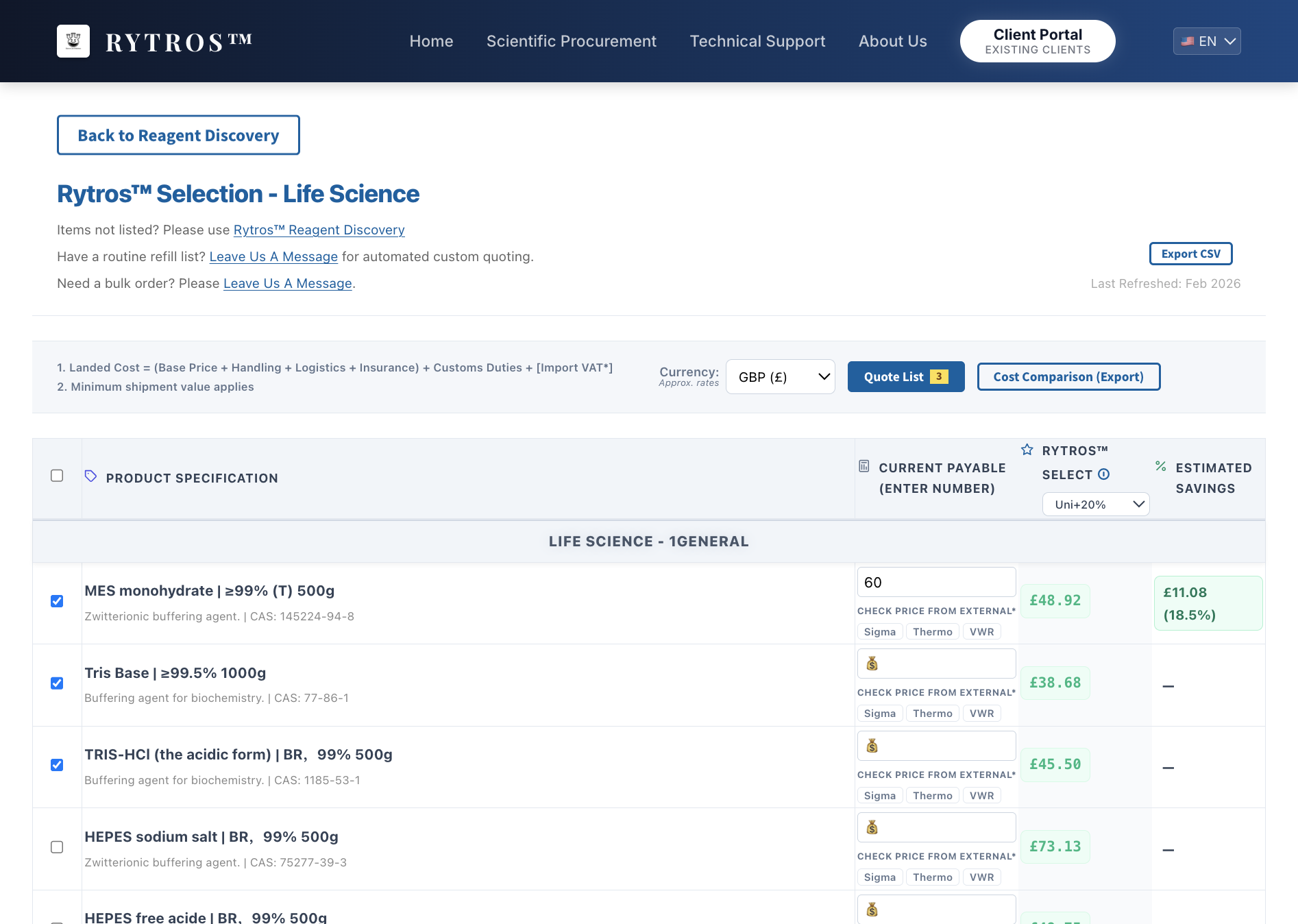Click Leave Us A Message link for refill list
This screenshot has width=1298, height=924.
(273, 256)
